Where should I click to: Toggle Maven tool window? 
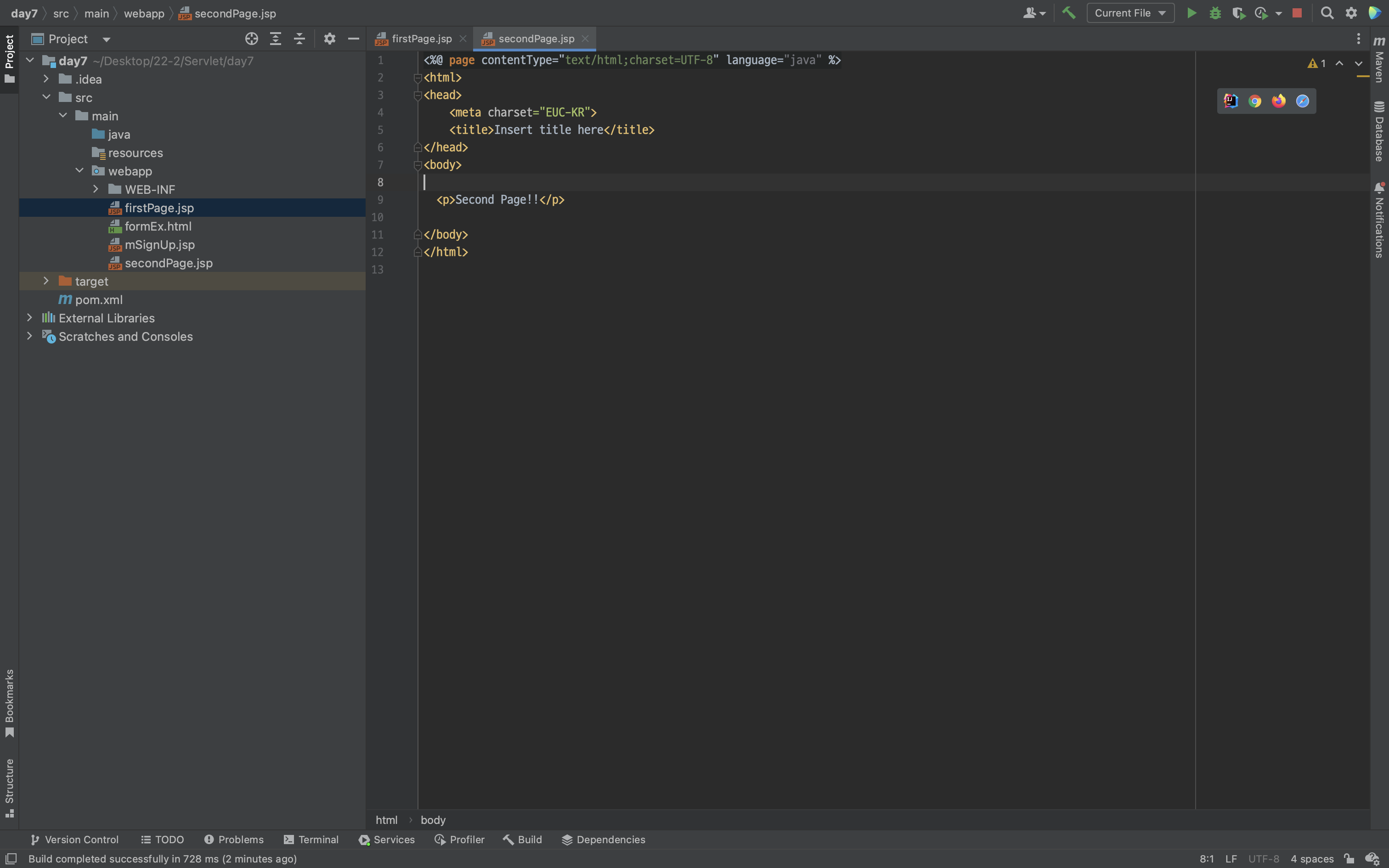1379,60
